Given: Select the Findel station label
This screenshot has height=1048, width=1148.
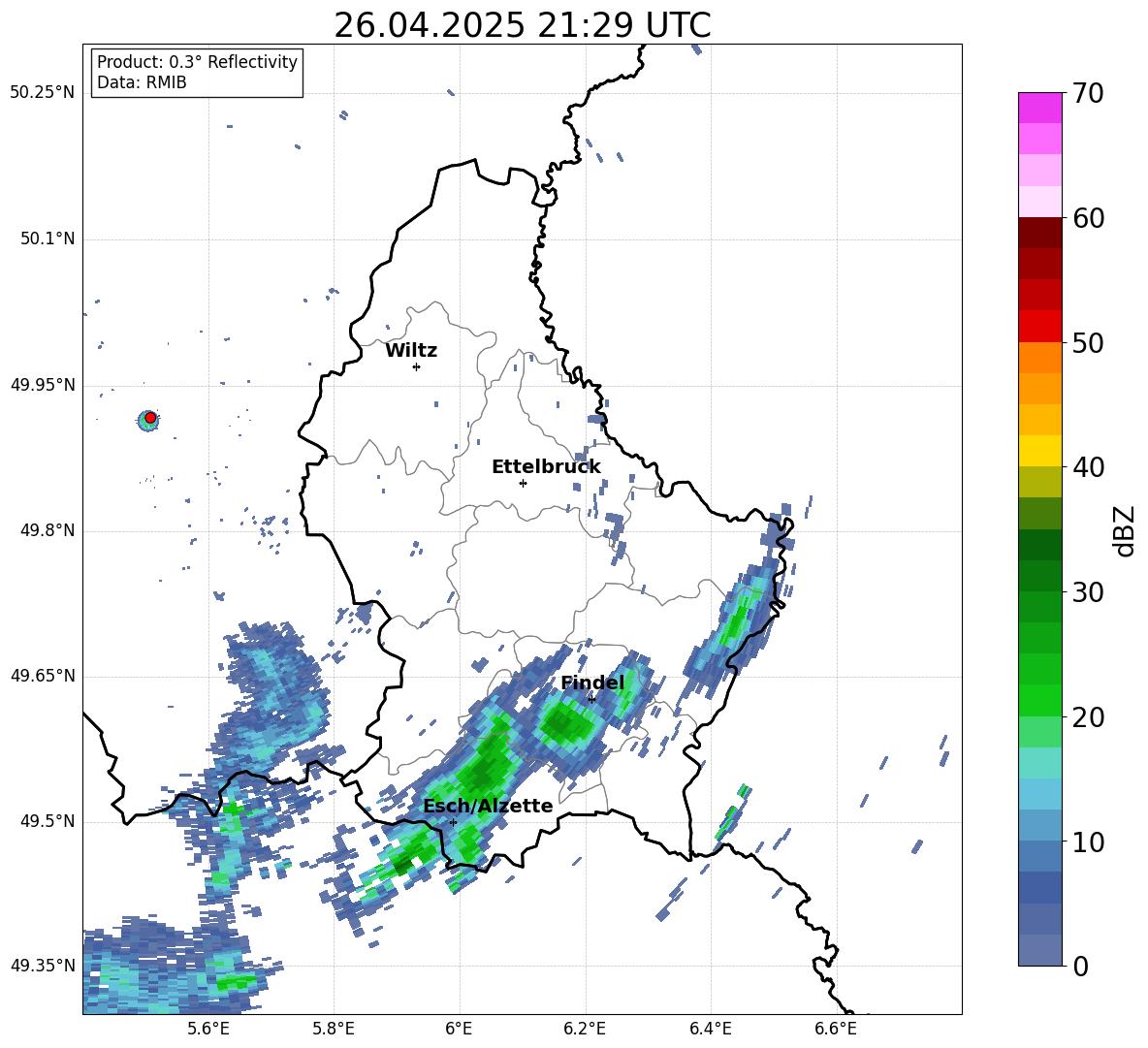Looking at the screenshot, I should point(592,683).
